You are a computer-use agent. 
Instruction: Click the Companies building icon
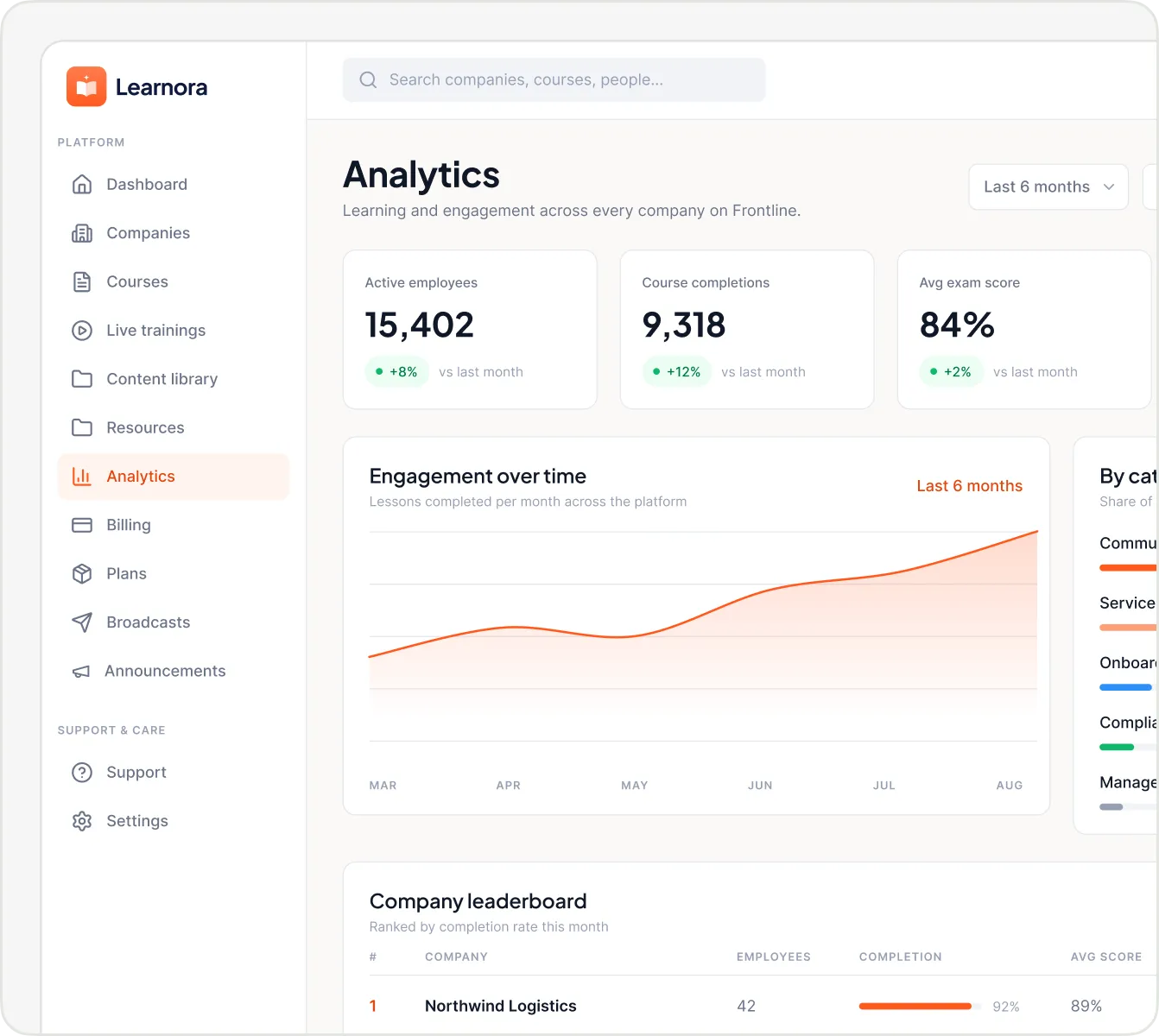(x=82, y=233)
